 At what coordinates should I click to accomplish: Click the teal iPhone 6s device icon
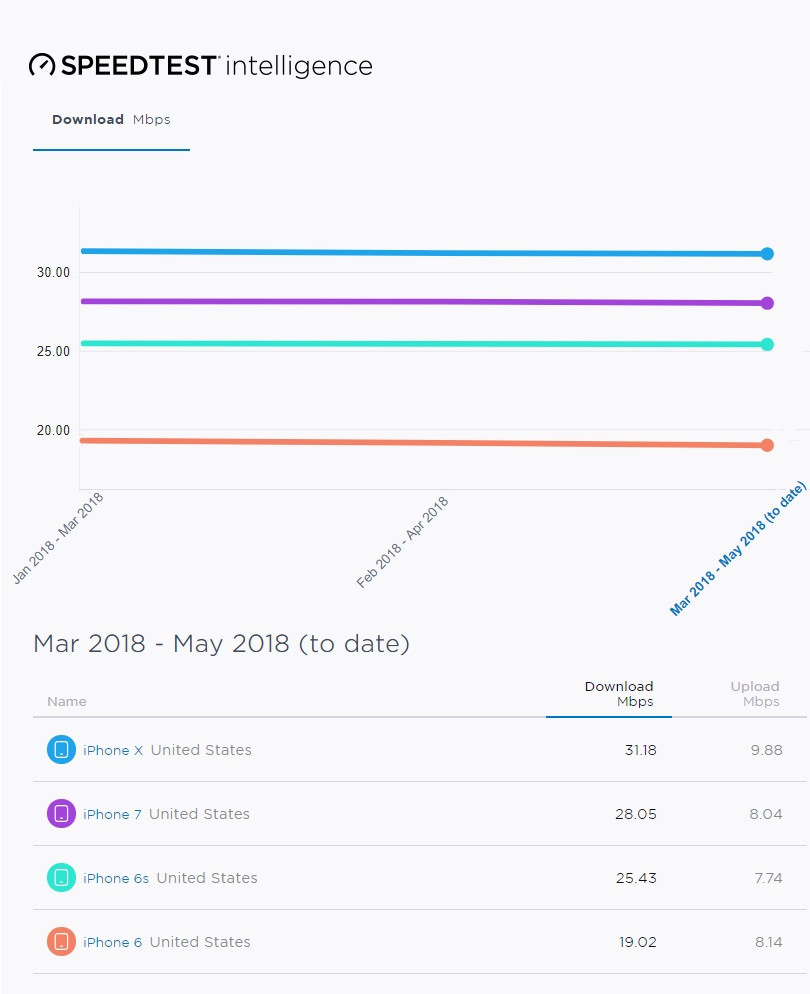pos(61,878)
